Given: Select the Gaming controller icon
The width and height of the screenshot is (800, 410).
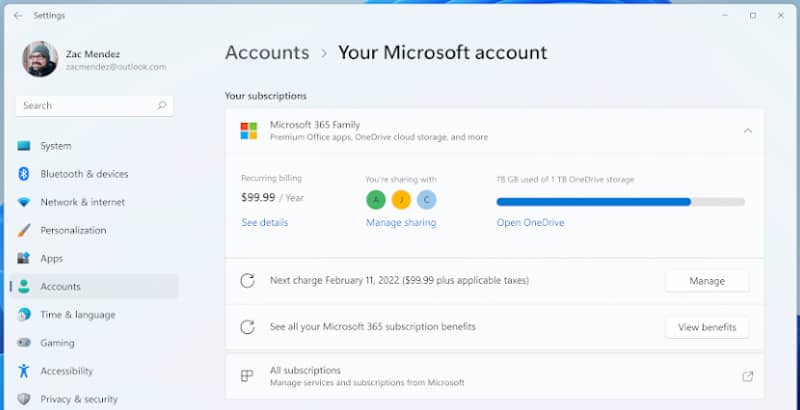Looking at the screenshot, I should click(x=23, y=343).
